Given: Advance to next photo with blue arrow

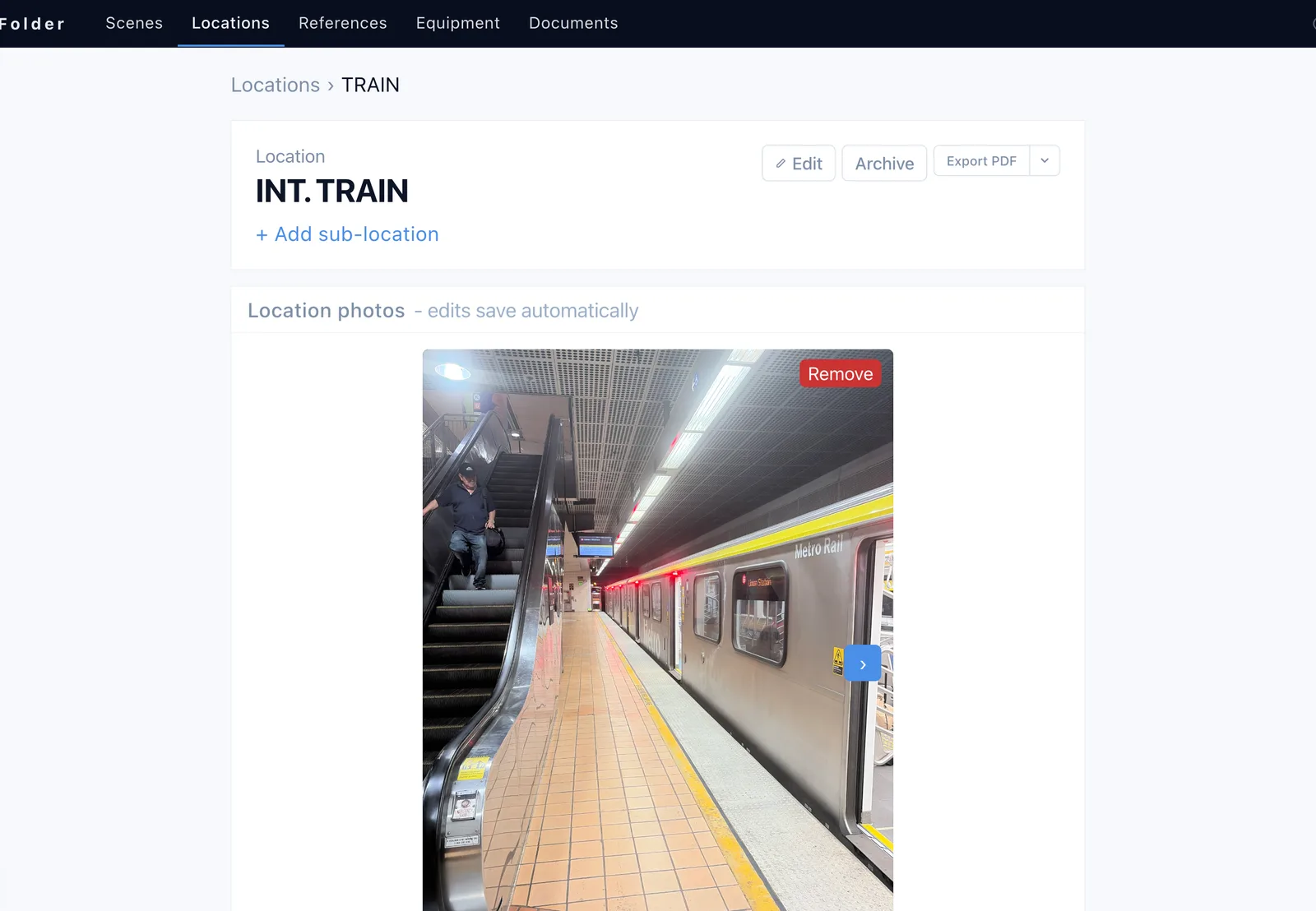Looking at the screenshot, I should [862, 664].
